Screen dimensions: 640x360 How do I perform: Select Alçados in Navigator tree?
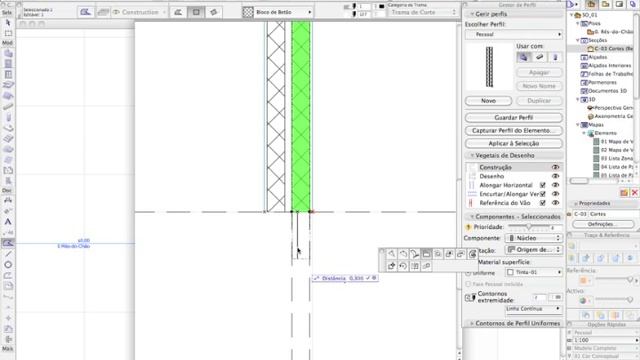pos(598,57)
